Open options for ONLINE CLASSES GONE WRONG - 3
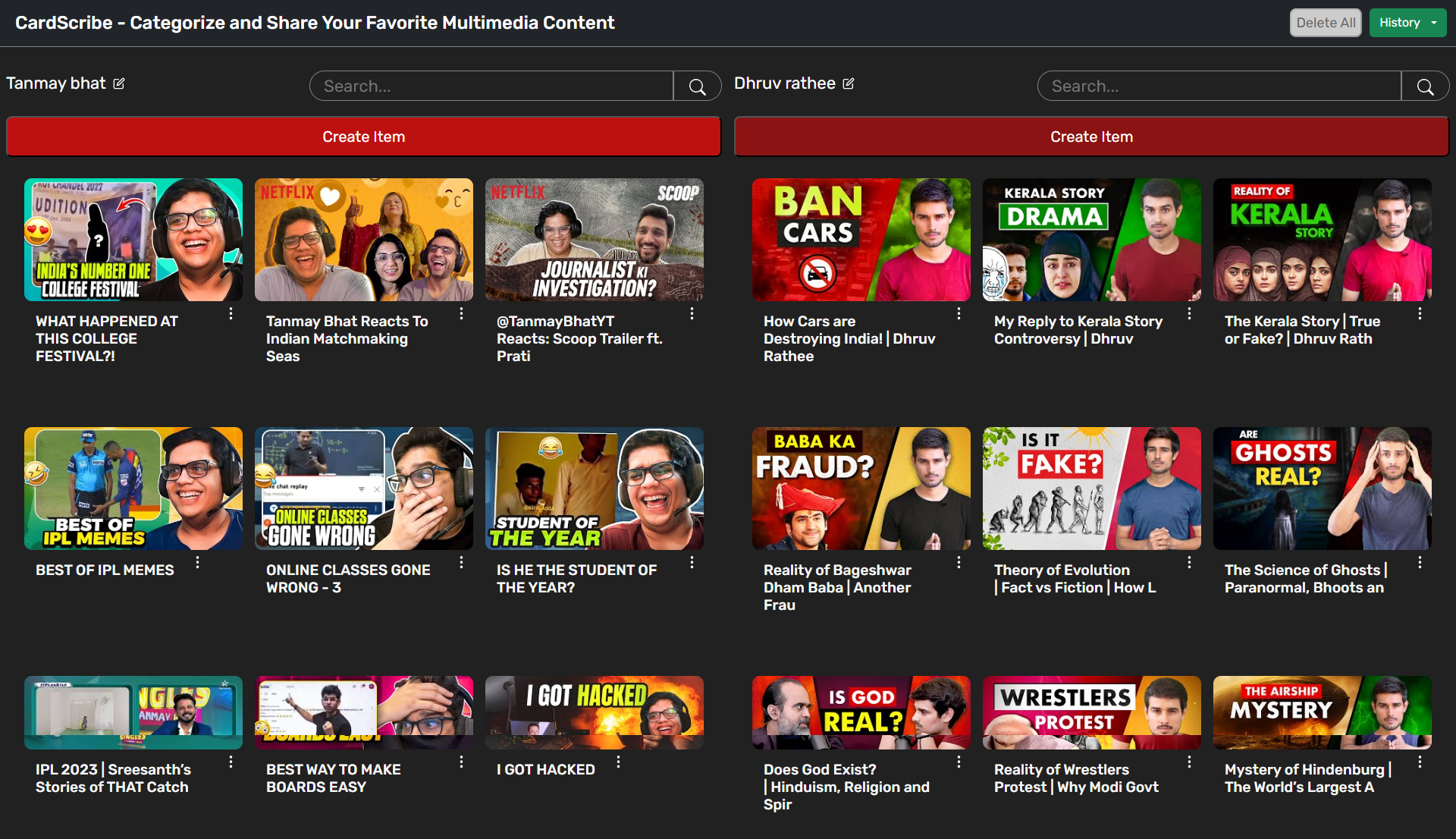The image size is (1456, 839). 461,563
